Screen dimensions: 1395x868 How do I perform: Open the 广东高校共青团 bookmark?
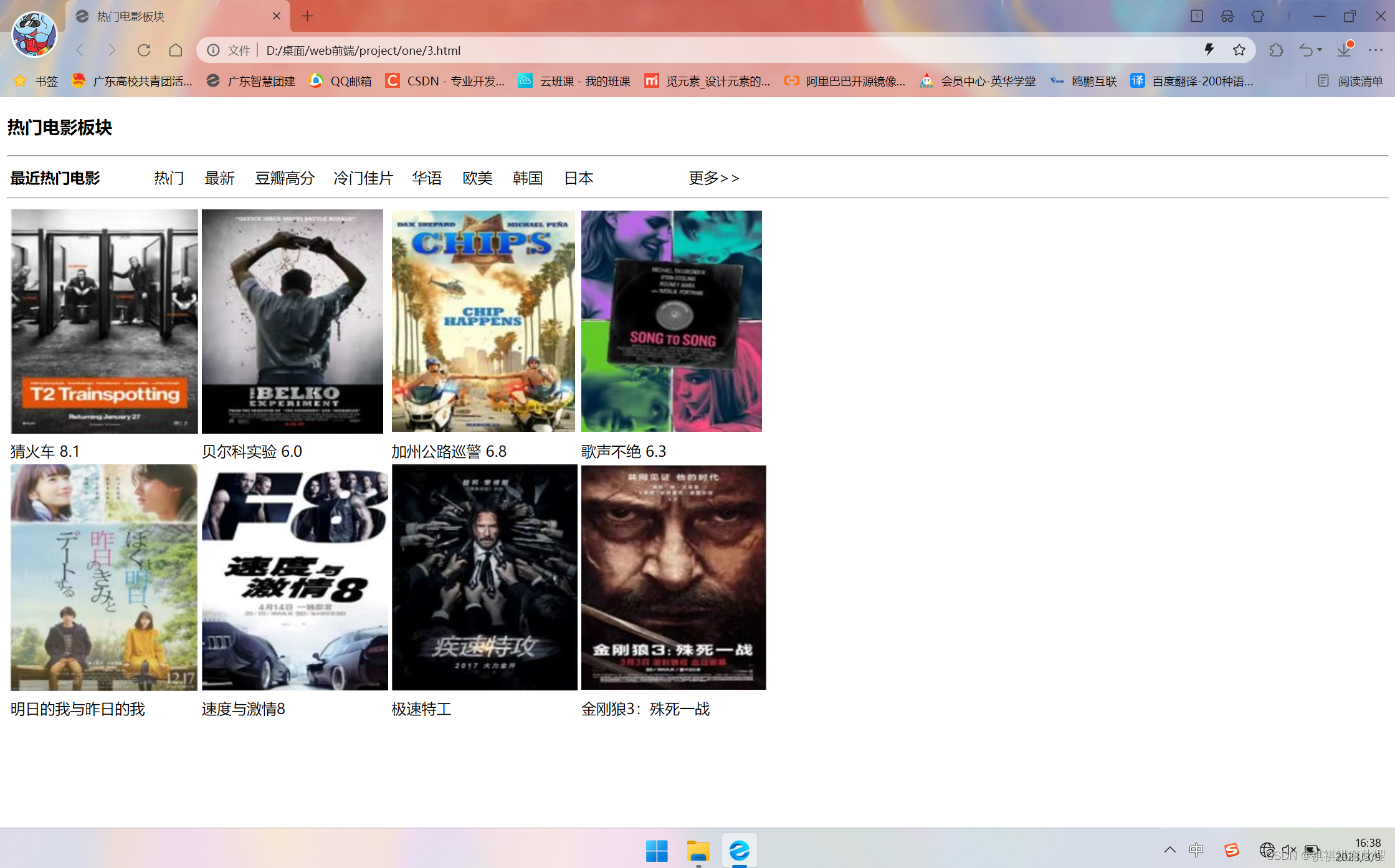coord(131,81)
